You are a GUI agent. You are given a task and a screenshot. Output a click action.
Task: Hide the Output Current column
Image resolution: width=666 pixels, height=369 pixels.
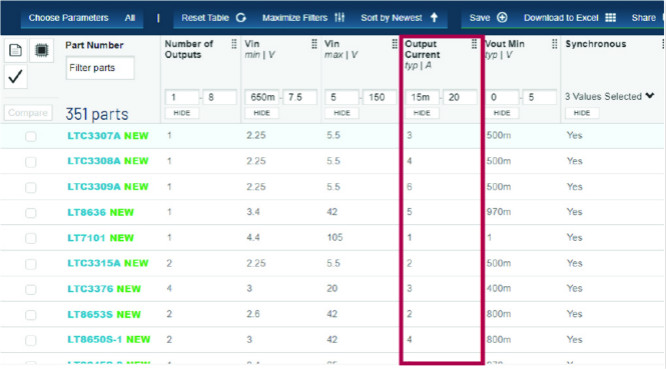[x=422, y=113]
